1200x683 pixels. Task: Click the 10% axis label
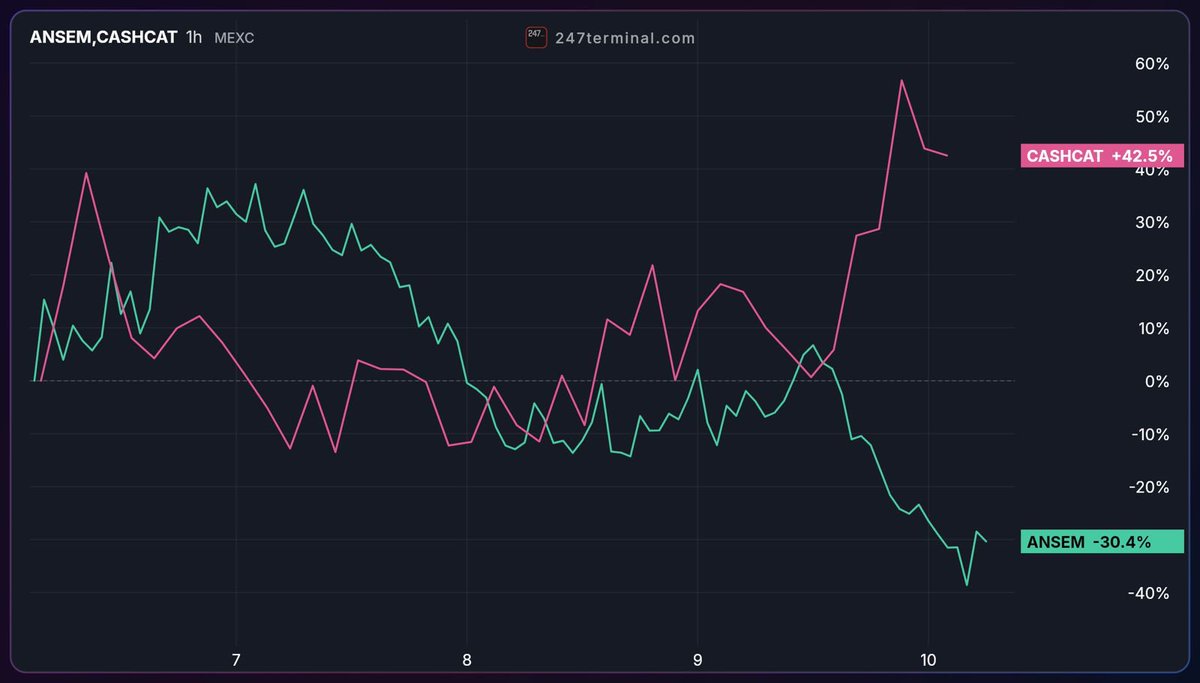click(1151, 329)
